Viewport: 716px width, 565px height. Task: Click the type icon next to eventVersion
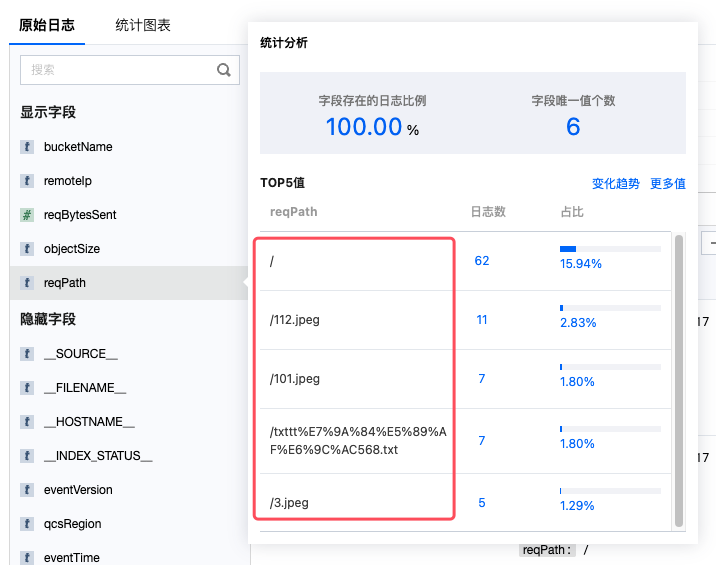28,490
